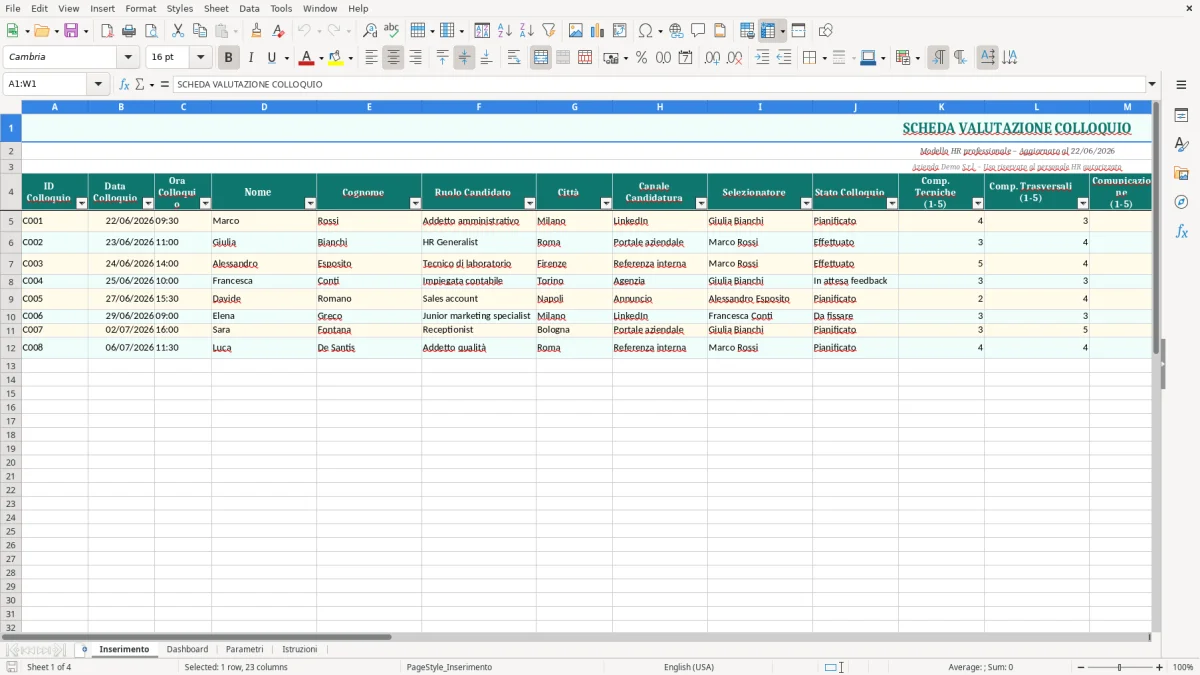This screenshot has width=1200, height=675.
Task: Print the spreadsheet
Action: [x=129, y=31]
